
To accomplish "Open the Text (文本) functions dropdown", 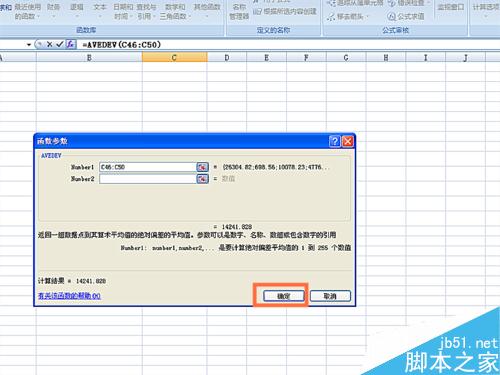I will (100, 11).
